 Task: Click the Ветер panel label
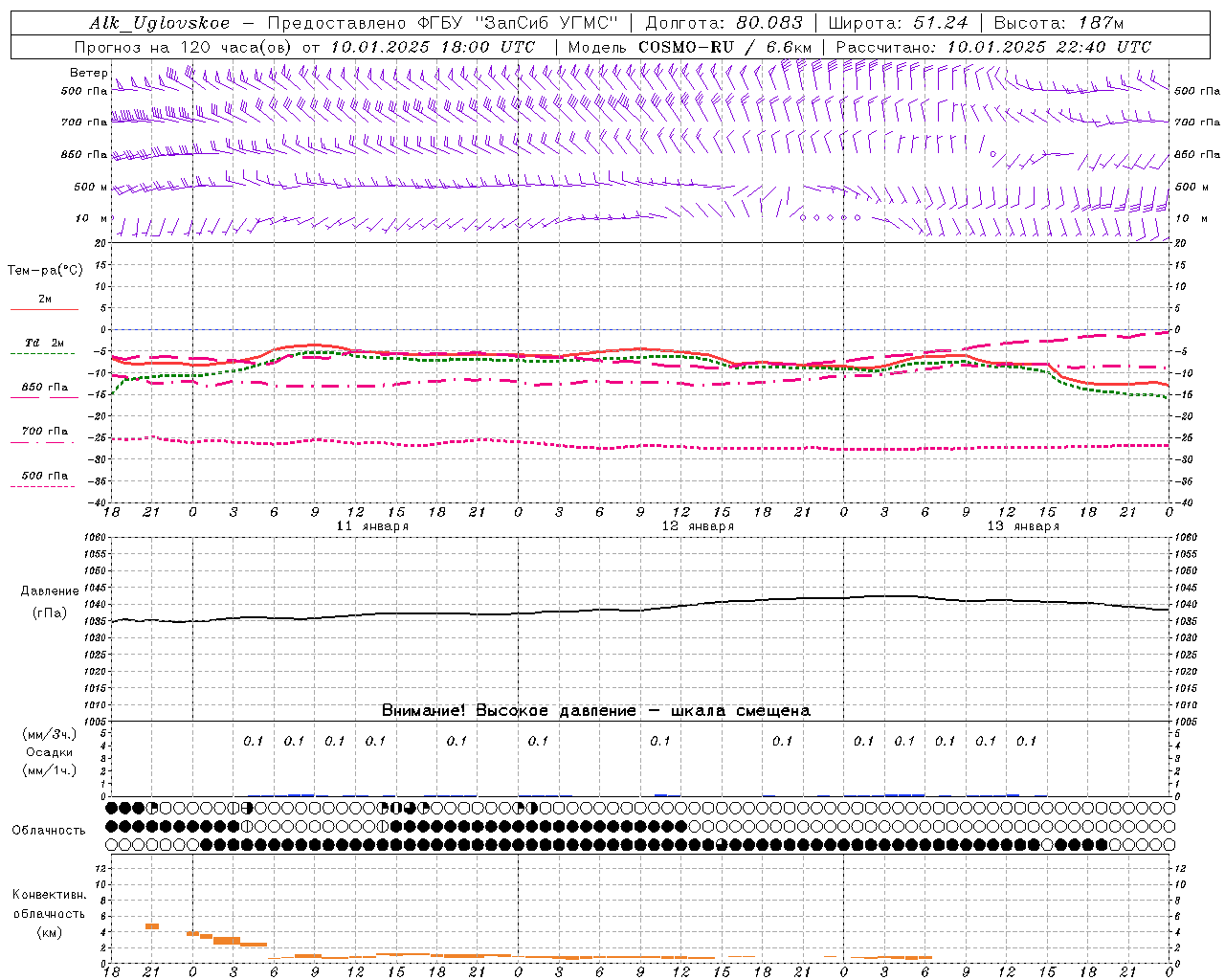[89, 73]
